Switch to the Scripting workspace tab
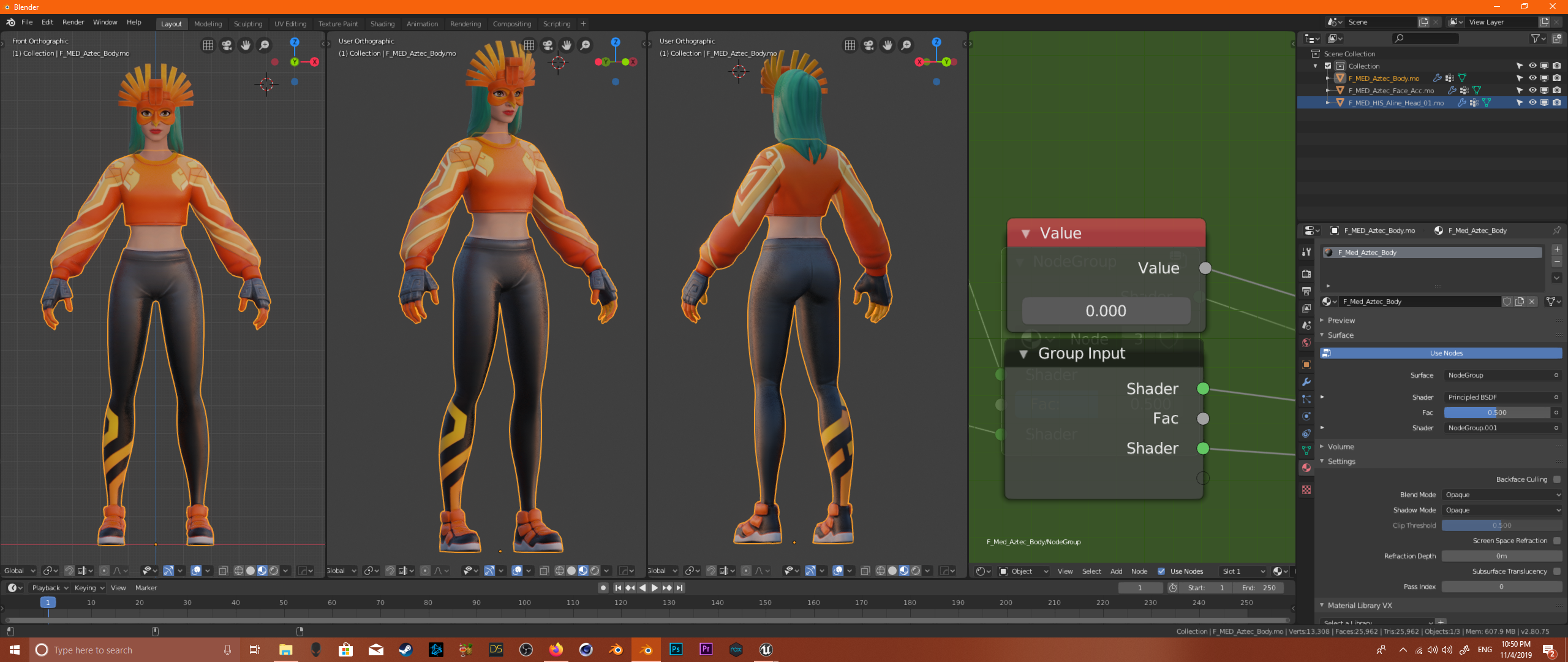The height and width of the screenshot is (662, 1568). click(x=556, y=24)
